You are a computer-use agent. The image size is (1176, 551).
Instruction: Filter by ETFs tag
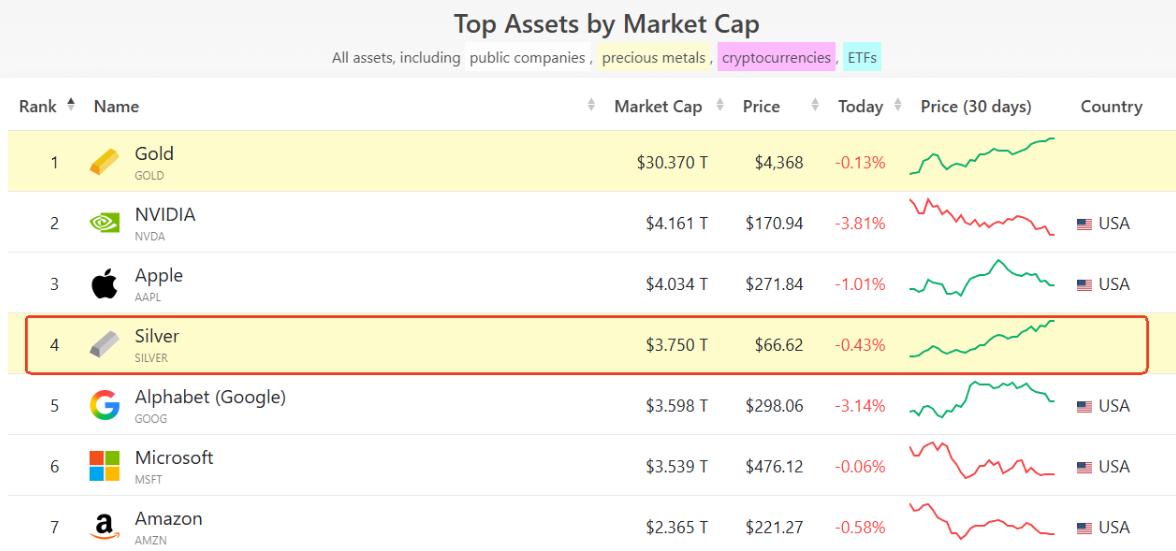tap(862, 58)
